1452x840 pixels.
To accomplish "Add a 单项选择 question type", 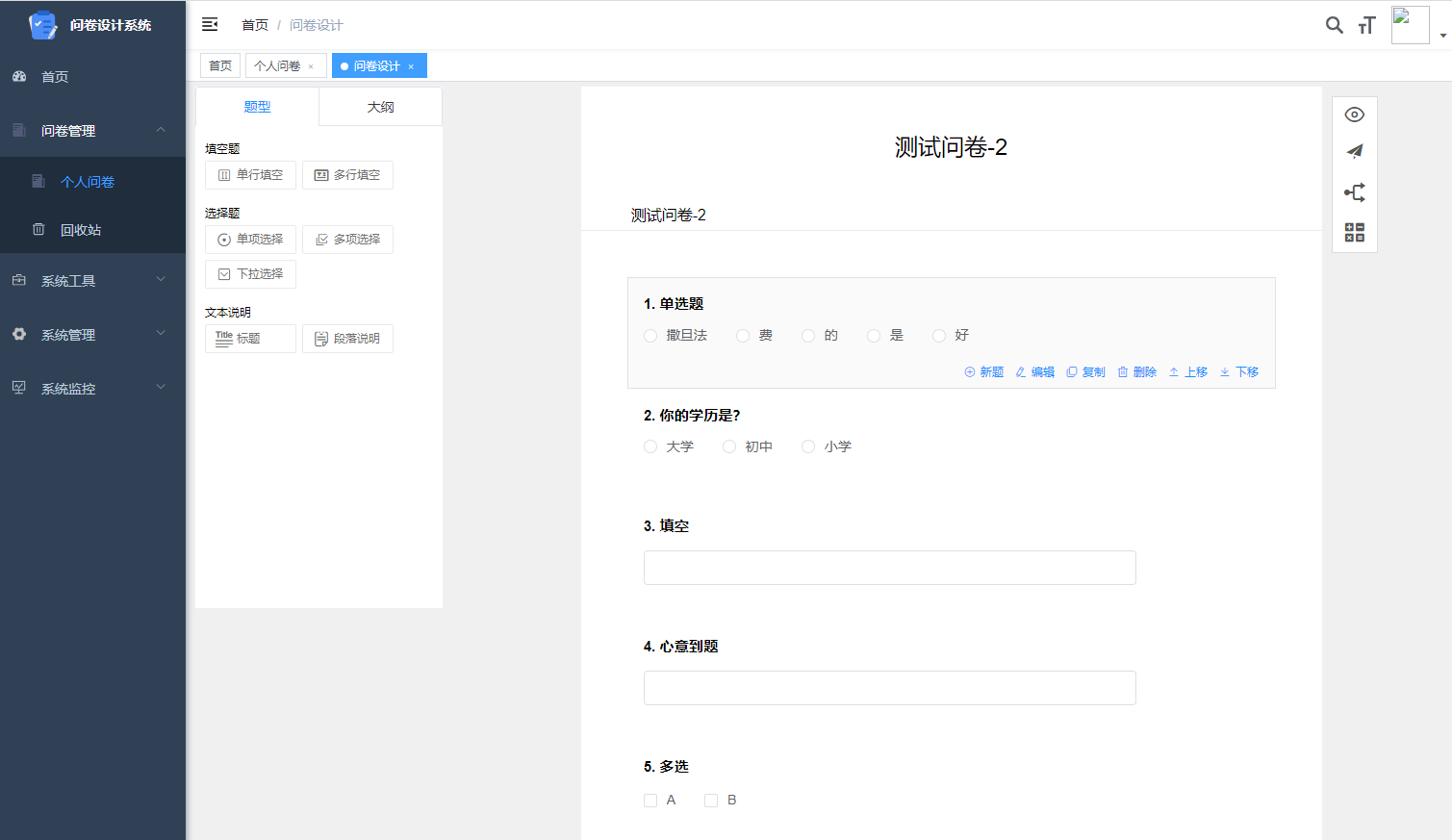I will pyautogui.click(x=250, y=240).
